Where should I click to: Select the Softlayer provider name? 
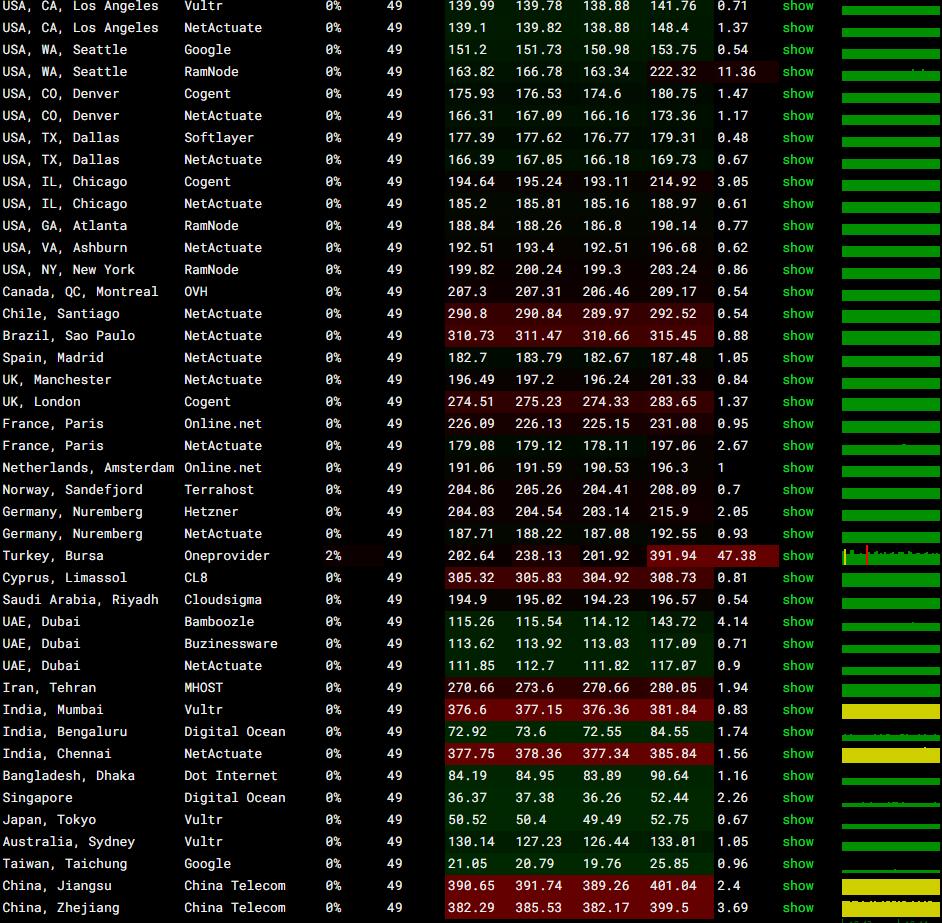(219, 138)
